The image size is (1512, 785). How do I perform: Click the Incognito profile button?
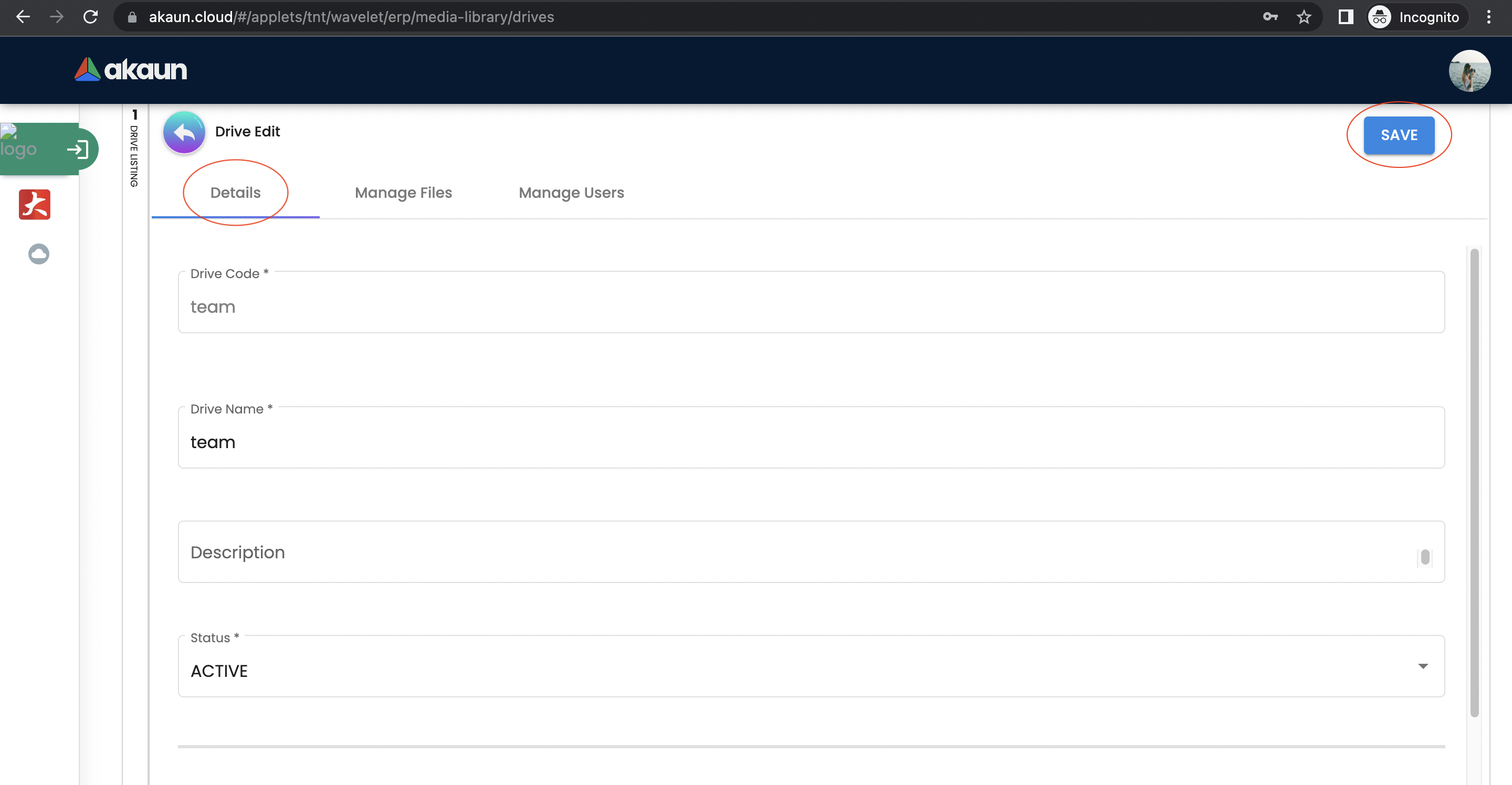pyautogui.click(x=1416, y=17)
